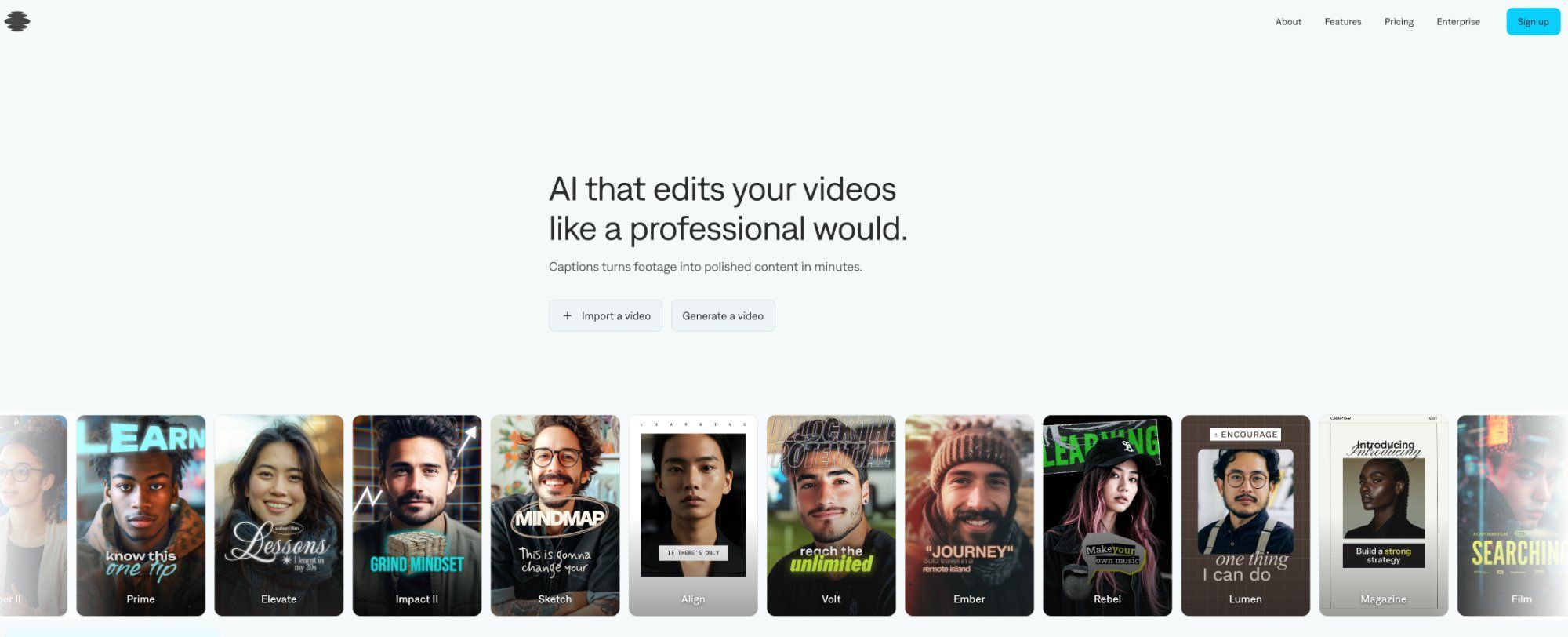Pick the Sketch style card
Screen dimensions: 1568x637
click(x=555, y=515)
